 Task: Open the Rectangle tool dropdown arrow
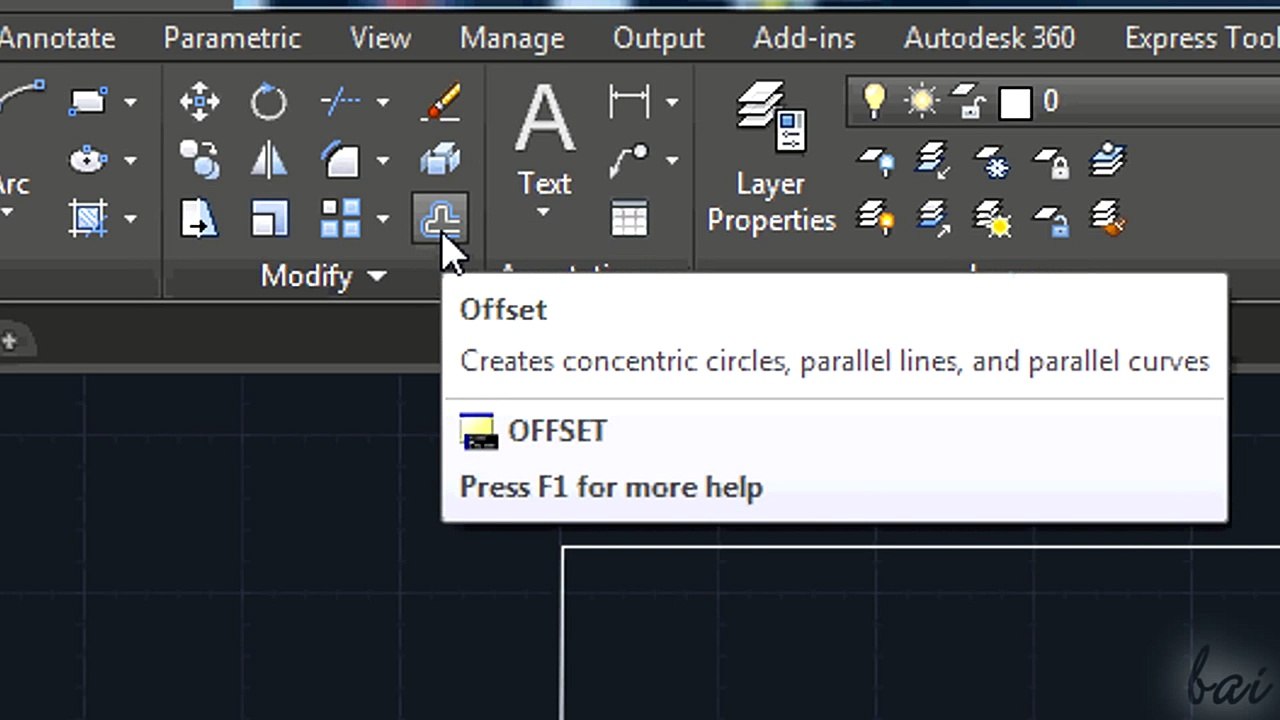pyautogui.click(x=131, y=102)
